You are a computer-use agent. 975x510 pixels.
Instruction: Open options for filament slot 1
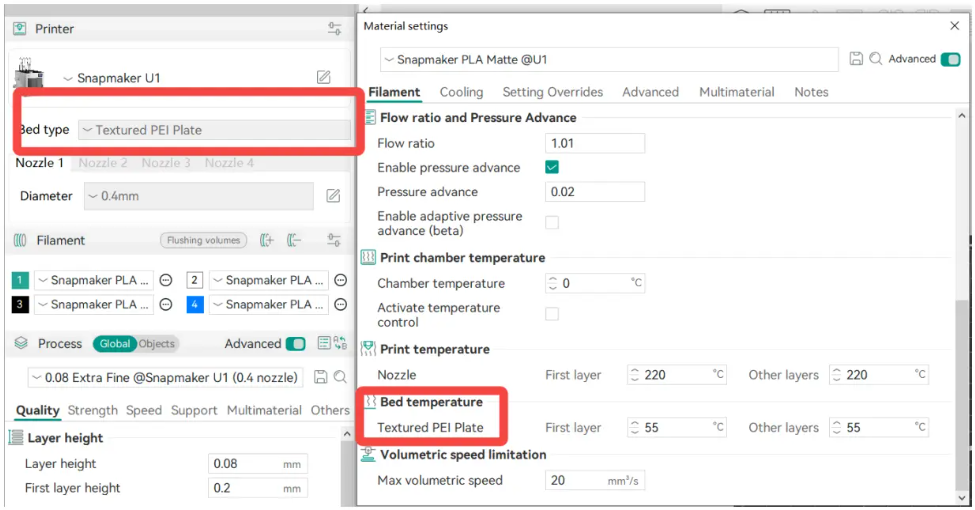[166, 280]
